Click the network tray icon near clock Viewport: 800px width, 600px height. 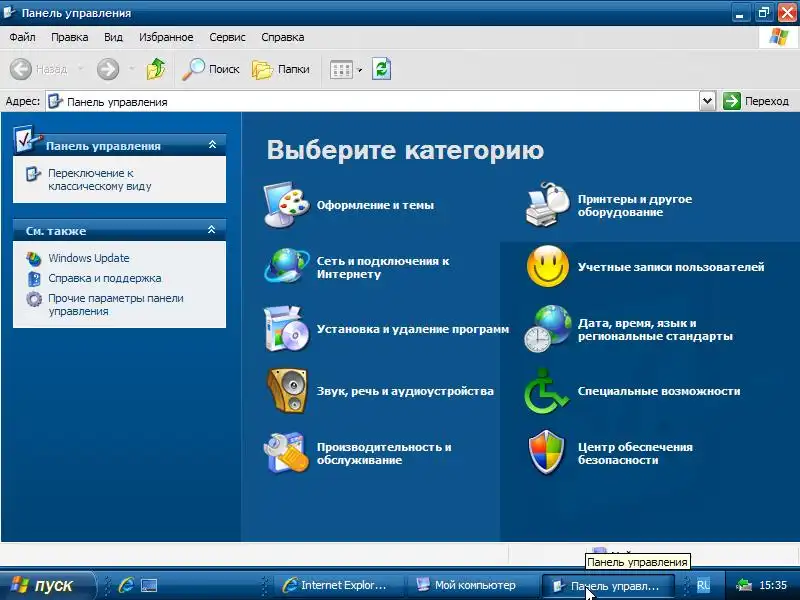click(x=744, y=585)
